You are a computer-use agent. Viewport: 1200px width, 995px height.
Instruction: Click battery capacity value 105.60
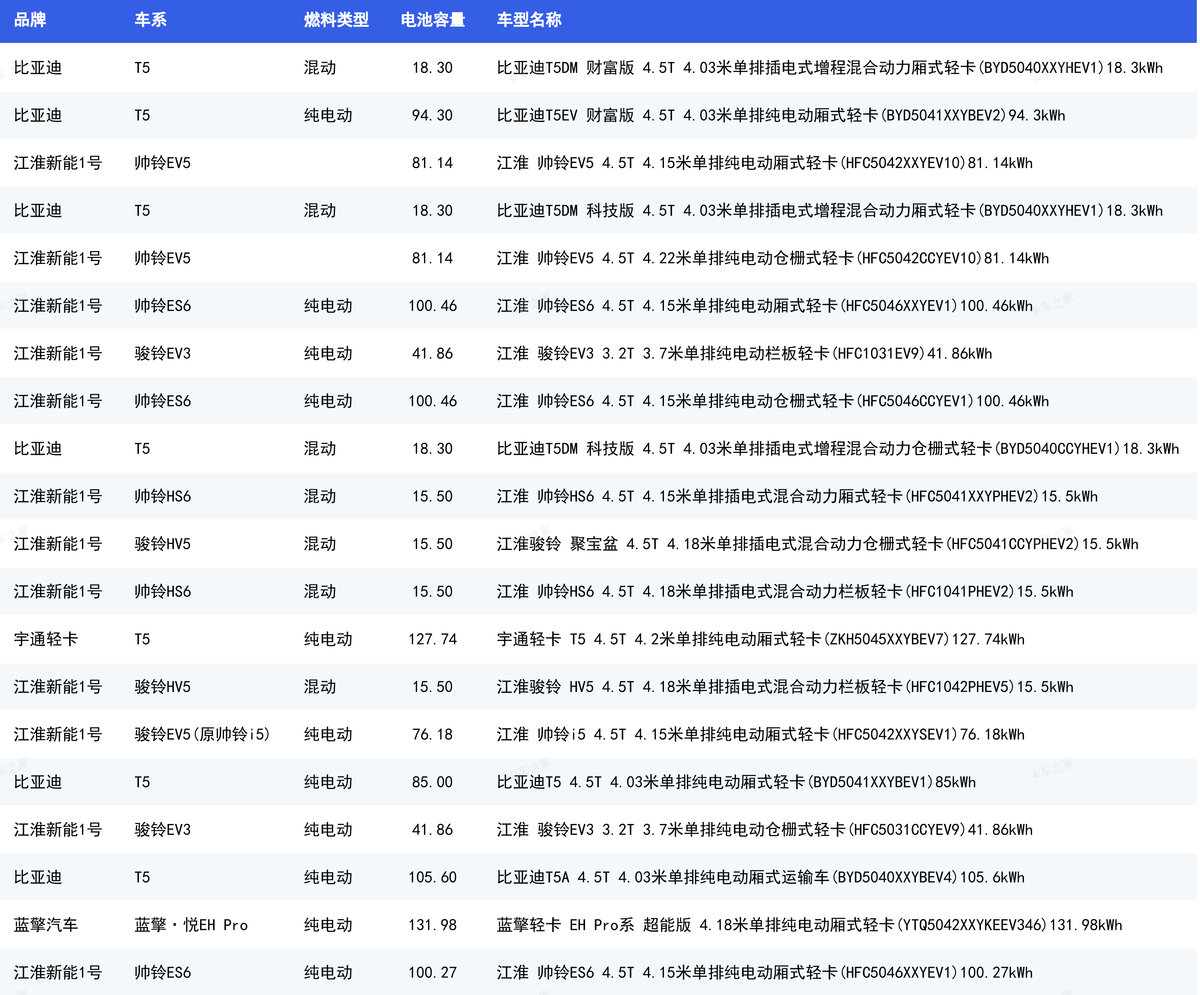click(x=433, y=877)
